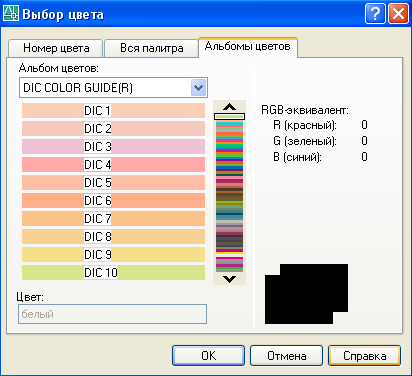Image resolution: width=412 pixels, height=376 pixels.
Task: Click the Альбом цветов: label
Action: pos(59,68)
